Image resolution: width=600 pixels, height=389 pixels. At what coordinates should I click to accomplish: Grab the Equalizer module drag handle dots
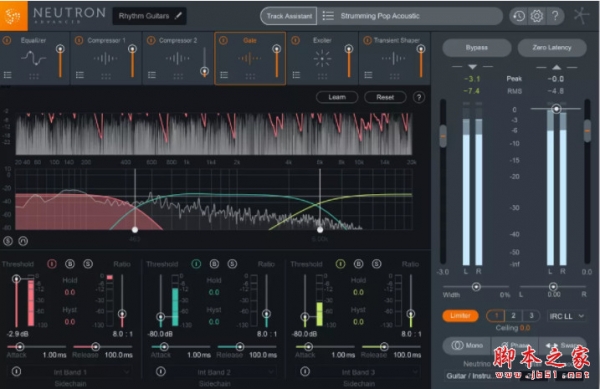(x=34, y=76)
